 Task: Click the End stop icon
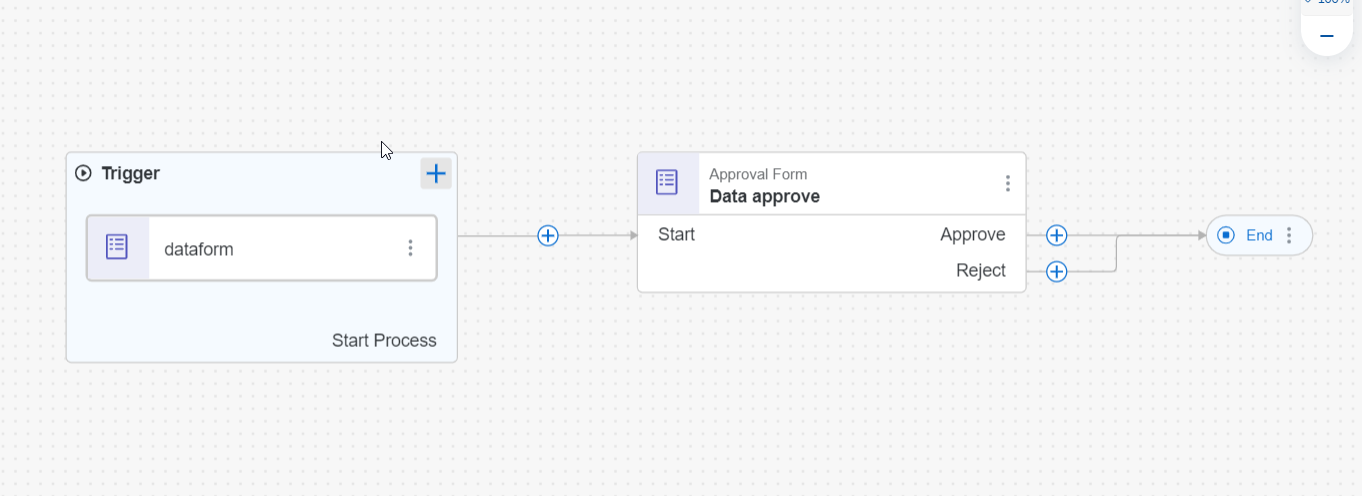point(1226,236)
